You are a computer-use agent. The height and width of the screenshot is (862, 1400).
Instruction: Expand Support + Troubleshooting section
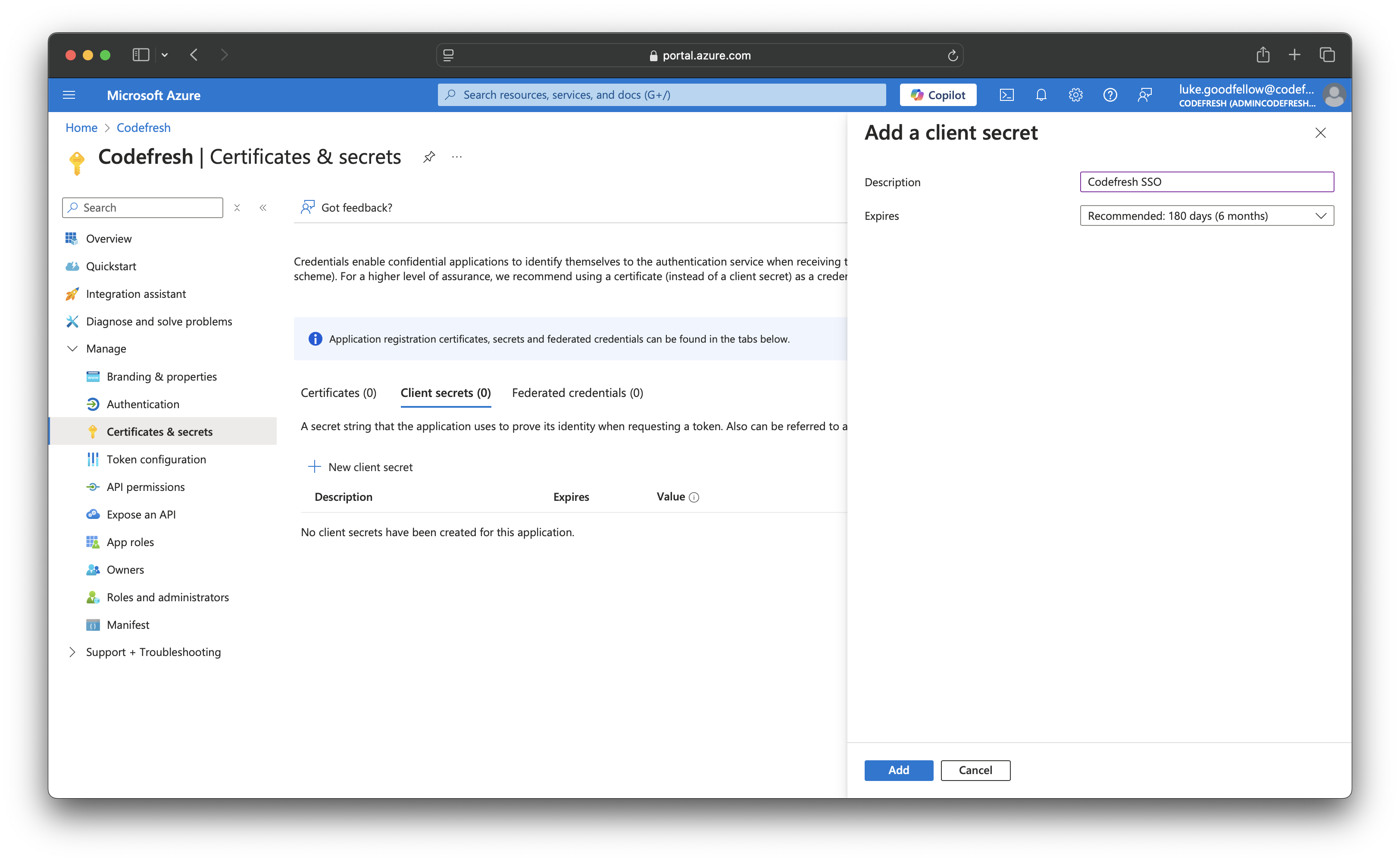click(72, 652)
